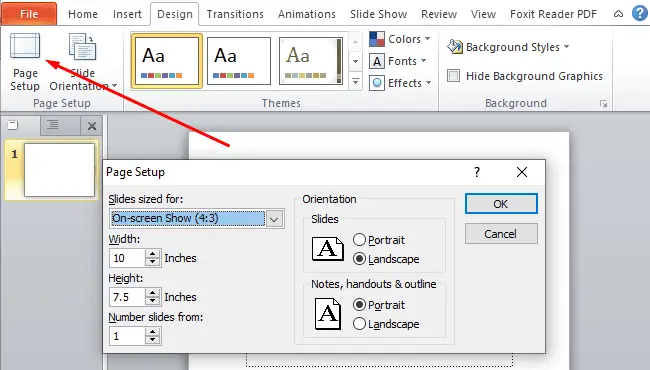Increase Height with up spinner
Image resolution: width=650 pixels, height=370 pixels.
pos(153,293)
